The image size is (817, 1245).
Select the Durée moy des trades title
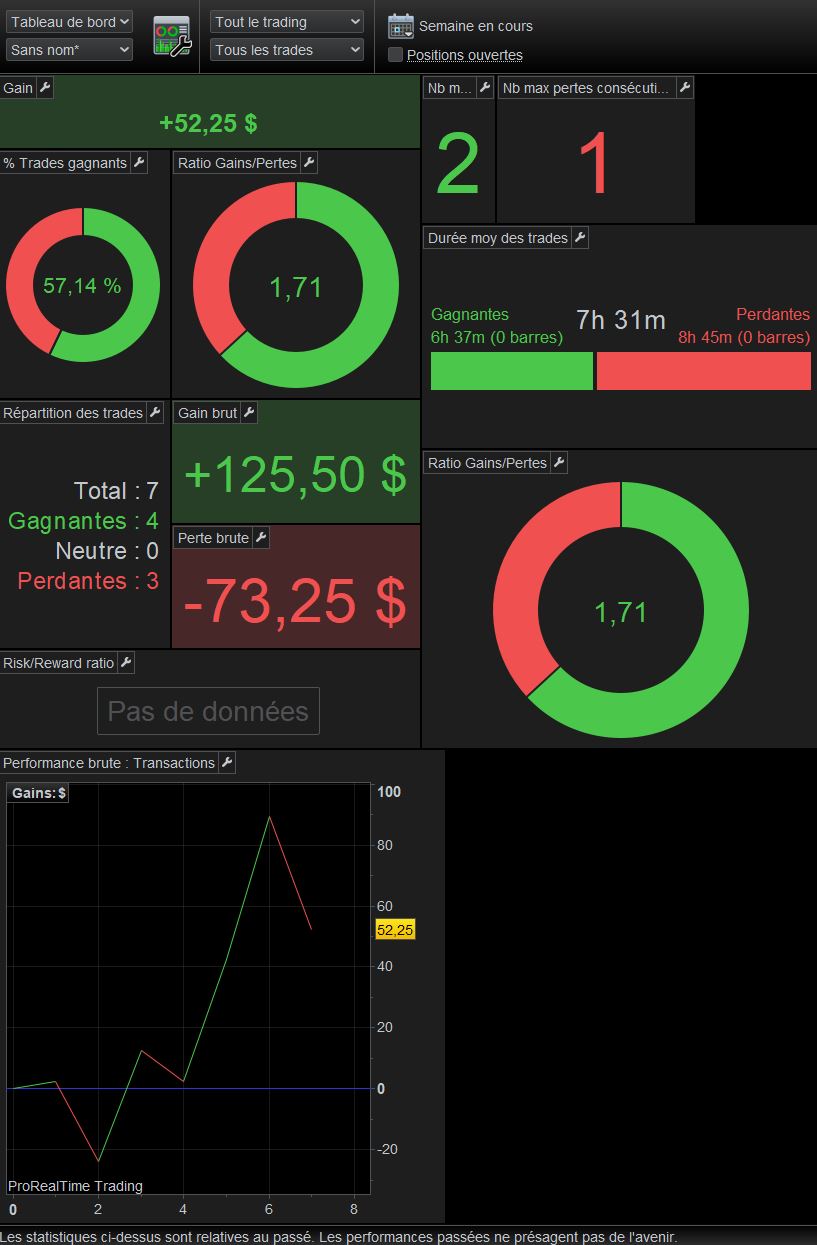[498, 238]
